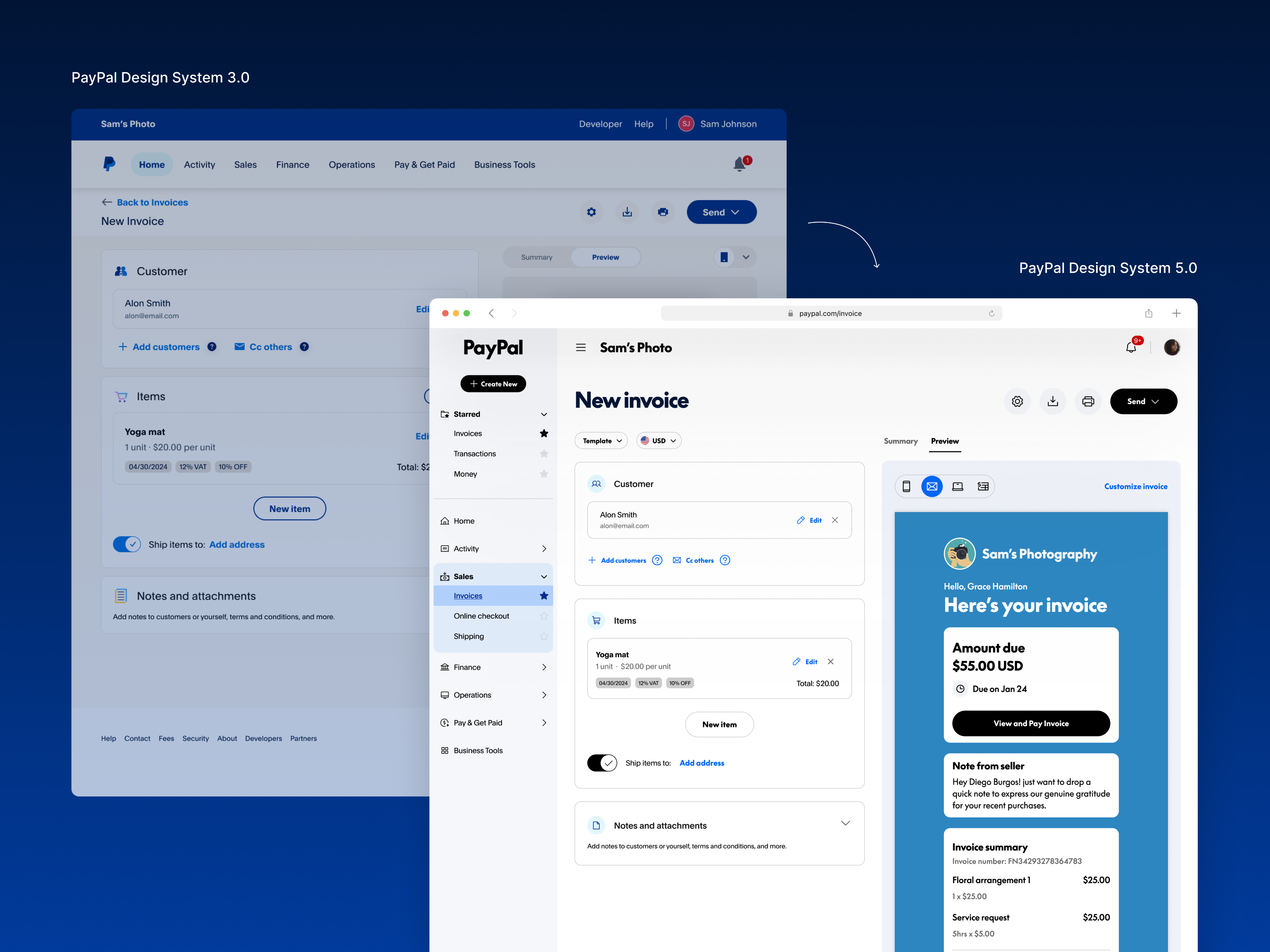The width and height of the screenshot is (1270, 952).
Task: Expand the Notes and attachments section
Action: point(845,823)
